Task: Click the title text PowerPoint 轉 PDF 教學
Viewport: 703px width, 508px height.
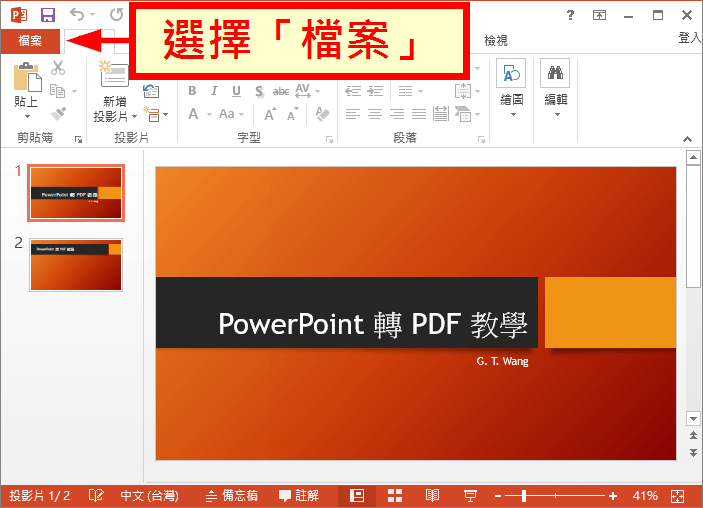Action: pos(373,324)
